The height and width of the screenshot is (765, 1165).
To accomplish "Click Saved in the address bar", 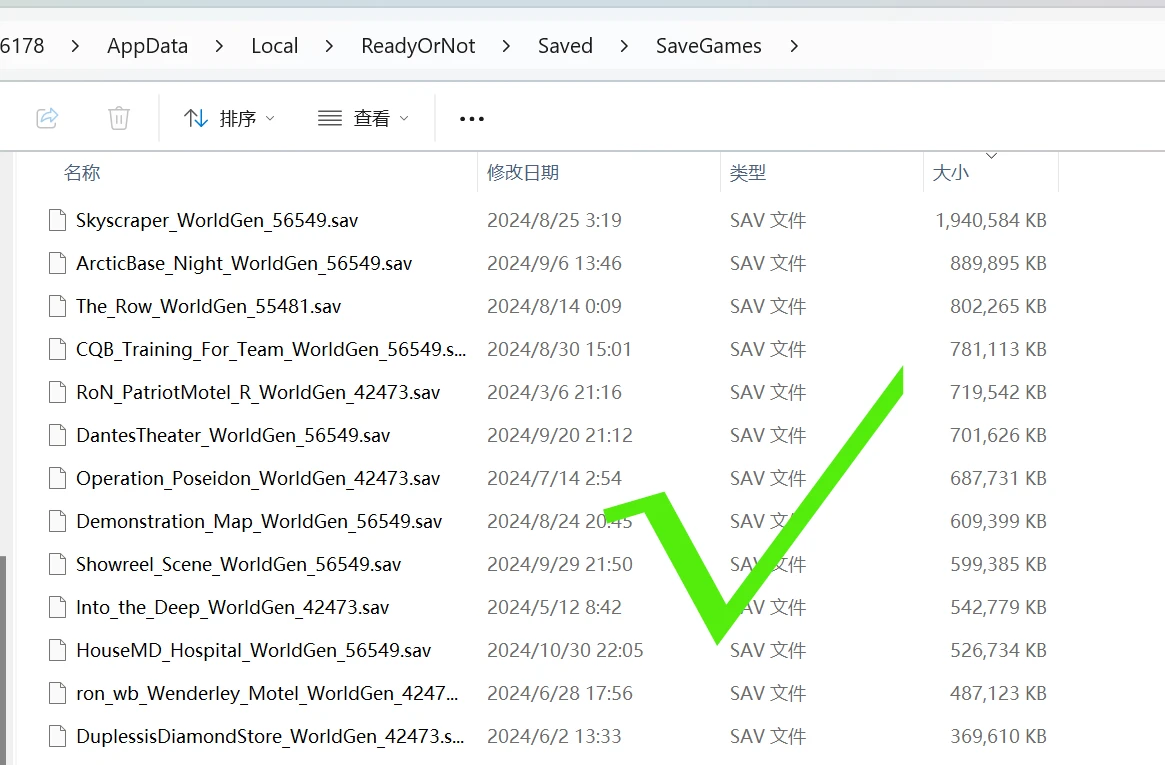I will click(565, 46).
